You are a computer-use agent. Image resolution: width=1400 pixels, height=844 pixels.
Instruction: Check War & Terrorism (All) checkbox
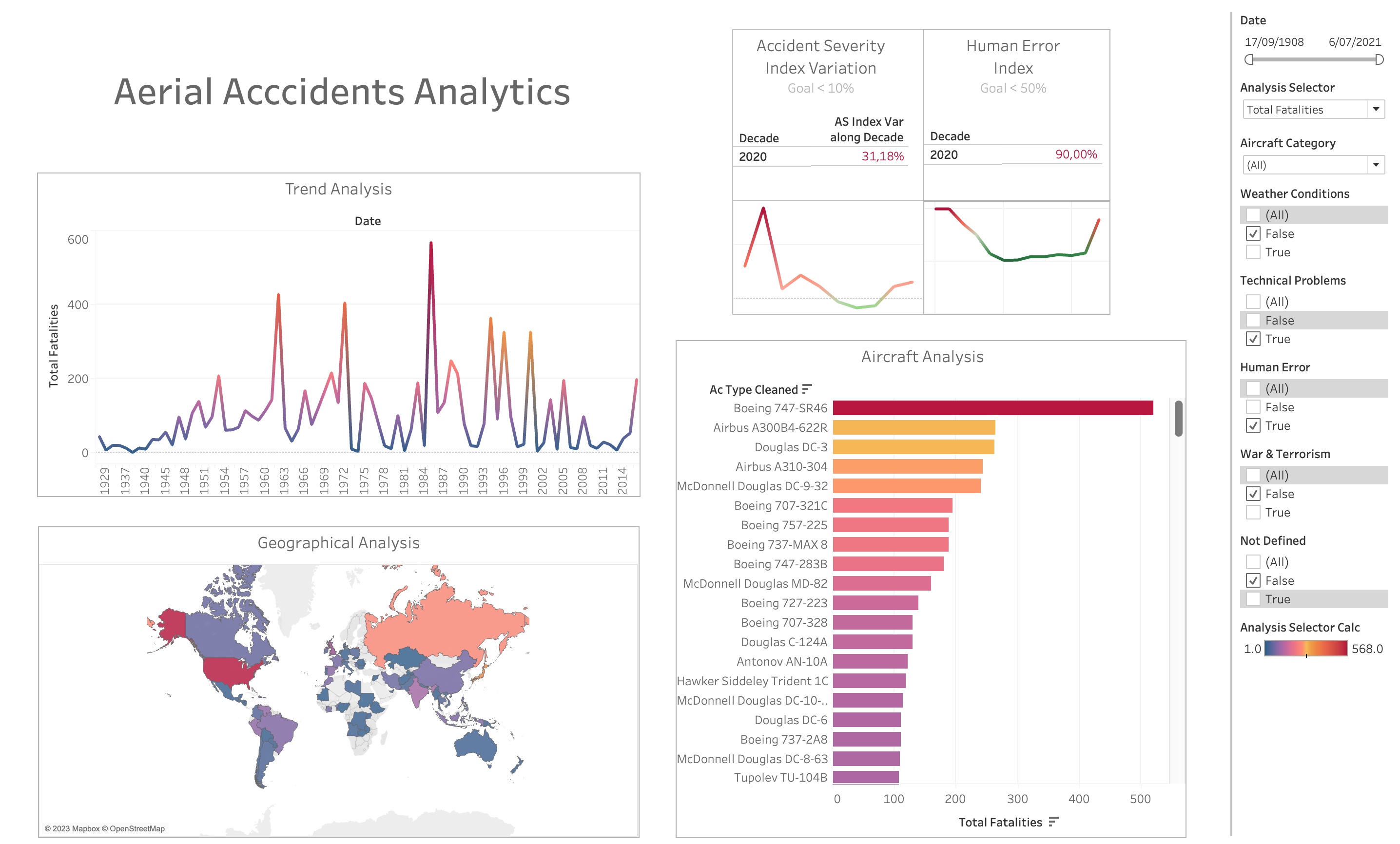(x=1253, y=475)
